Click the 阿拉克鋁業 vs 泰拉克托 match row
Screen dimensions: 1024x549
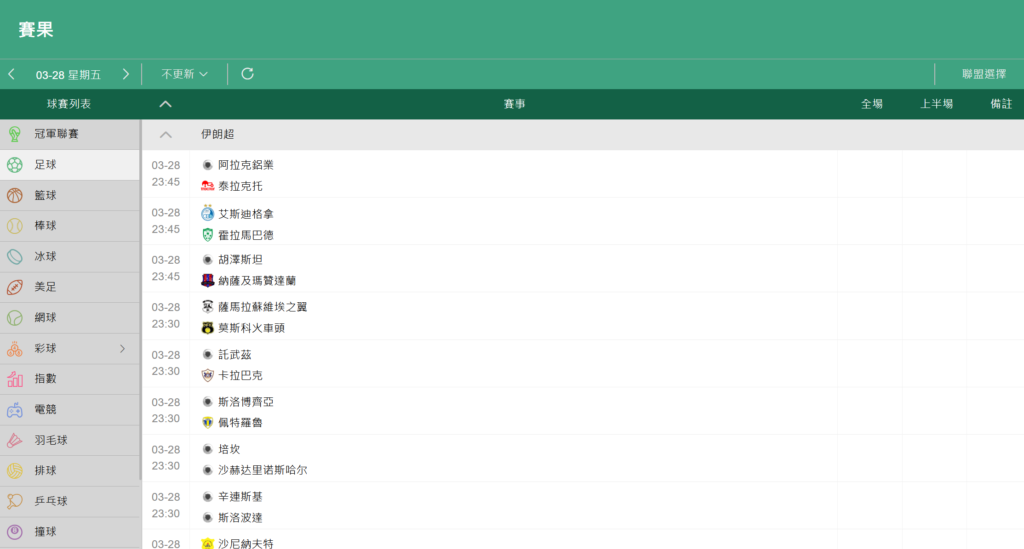point(500,175)
